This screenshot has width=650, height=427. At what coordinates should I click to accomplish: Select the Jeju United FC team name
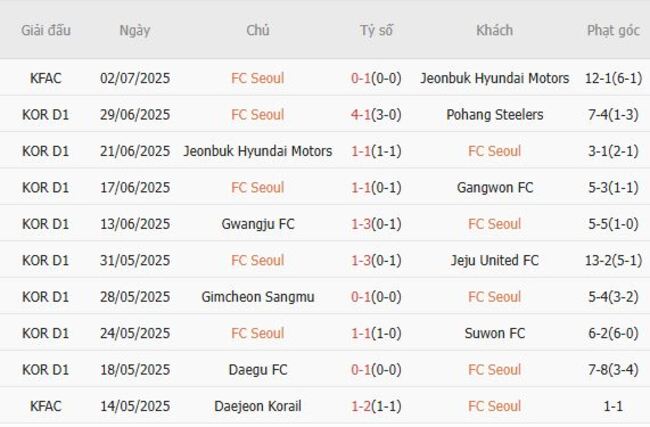coord(494,261)
